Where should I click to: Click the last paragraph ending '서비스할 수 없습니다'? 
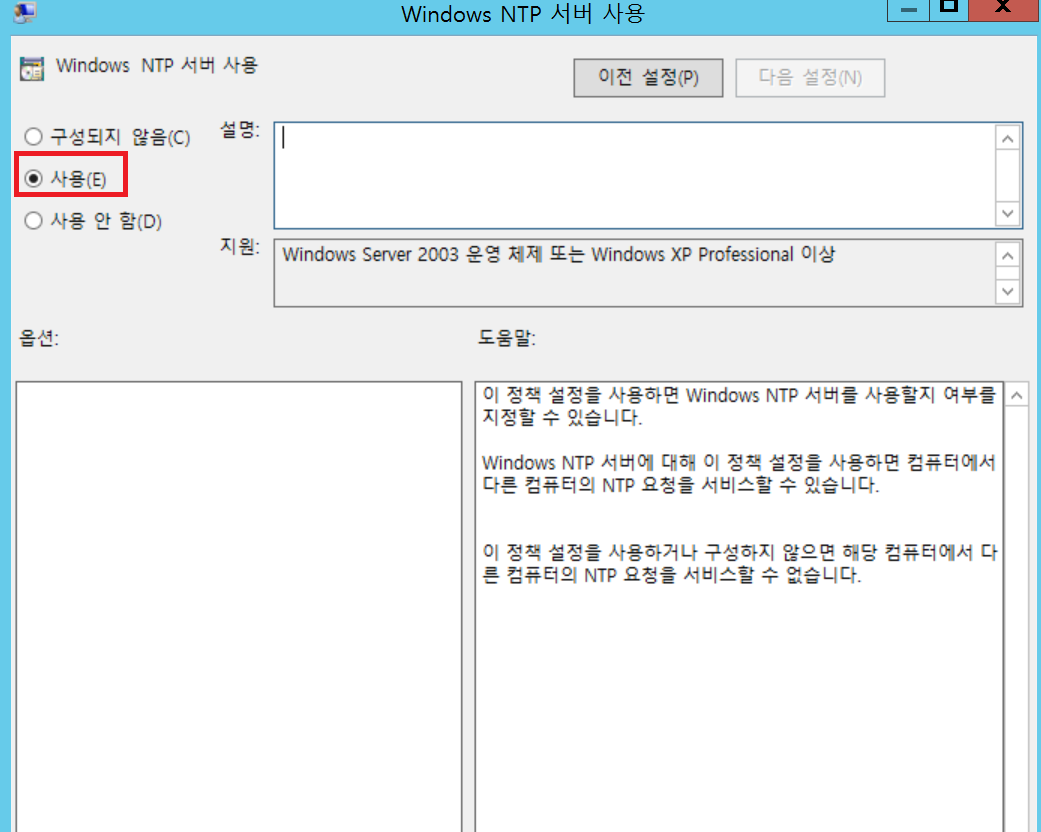point(739,563)
